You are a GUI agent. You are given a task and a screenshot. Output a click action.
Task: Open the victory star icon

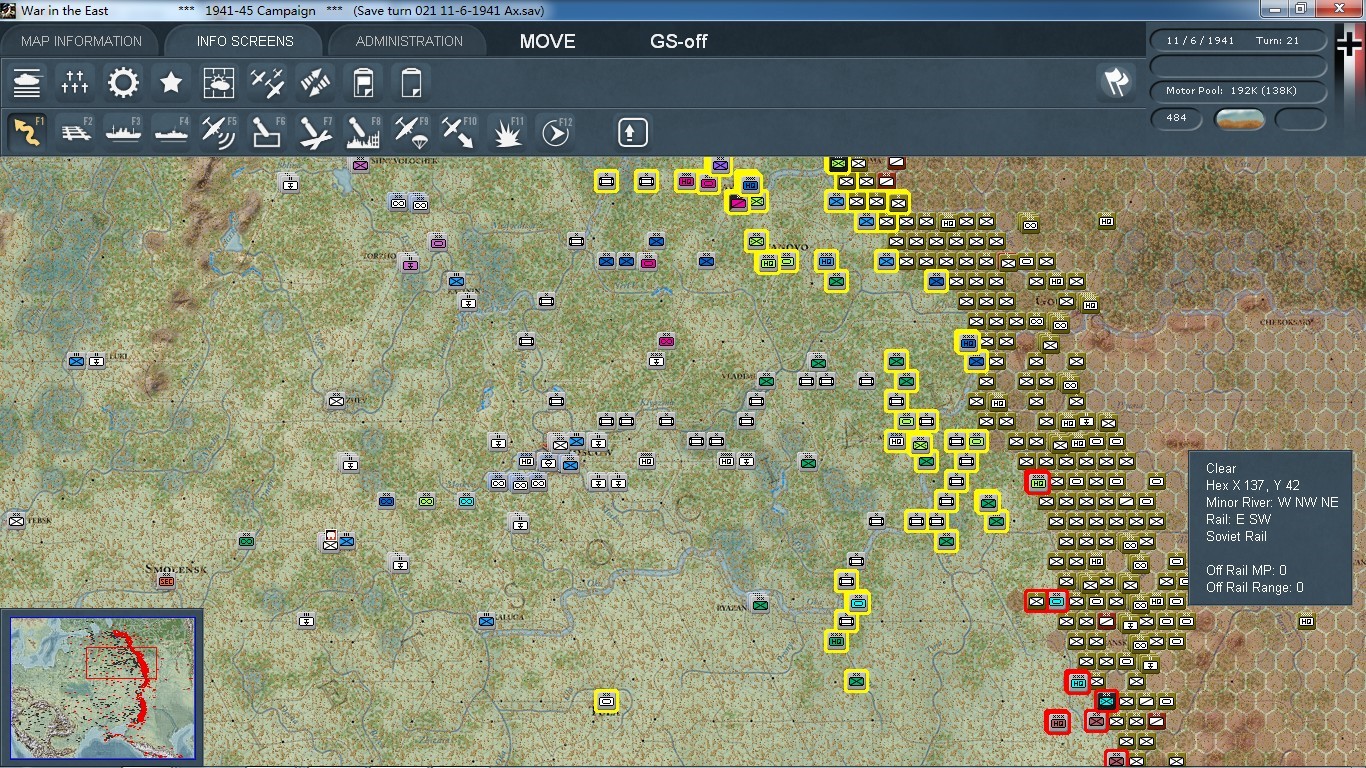[x=171, y=82]
